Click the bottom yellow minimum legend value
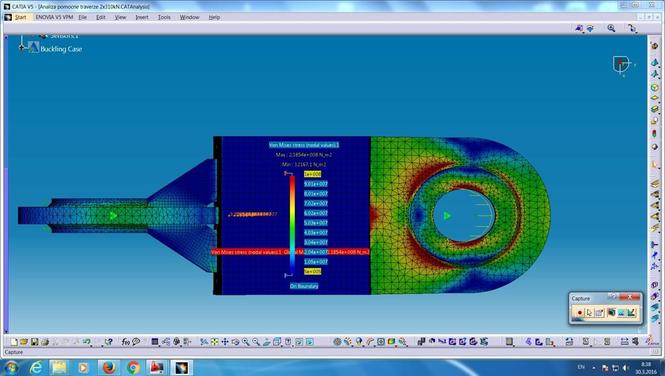 (313, 271)
